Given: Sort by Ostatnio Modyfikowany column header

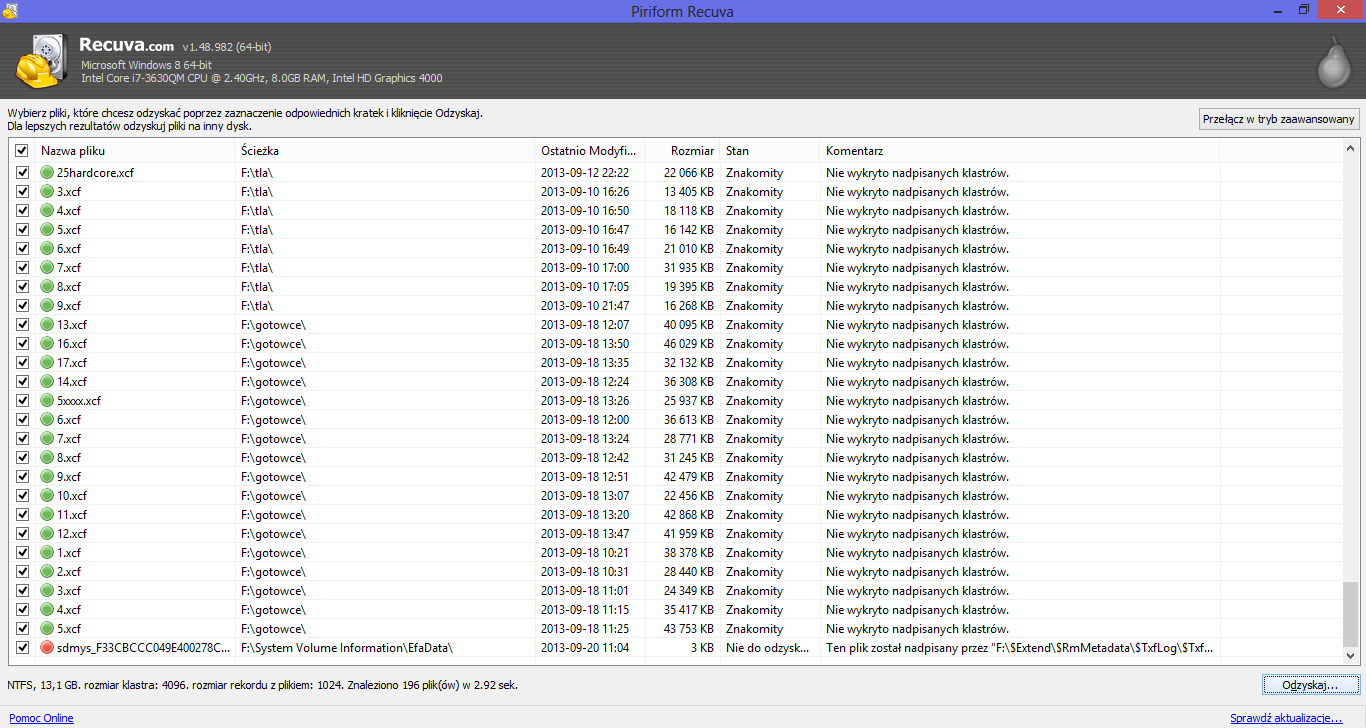Looking at the screenshot, I should tap(590, 151).
